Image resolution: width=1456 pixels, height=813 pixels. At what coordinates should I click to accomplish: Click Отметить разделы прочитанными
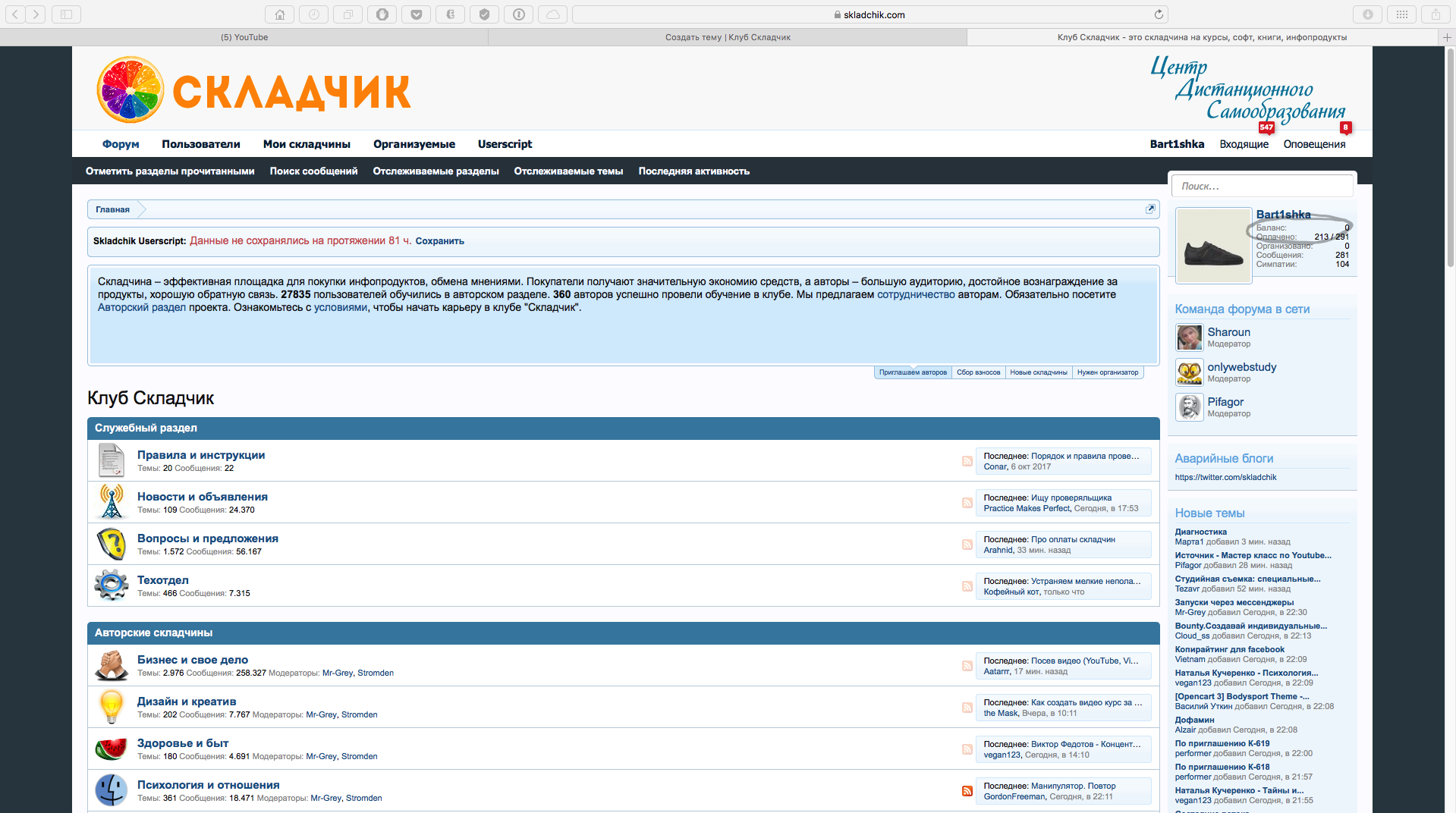170,171
